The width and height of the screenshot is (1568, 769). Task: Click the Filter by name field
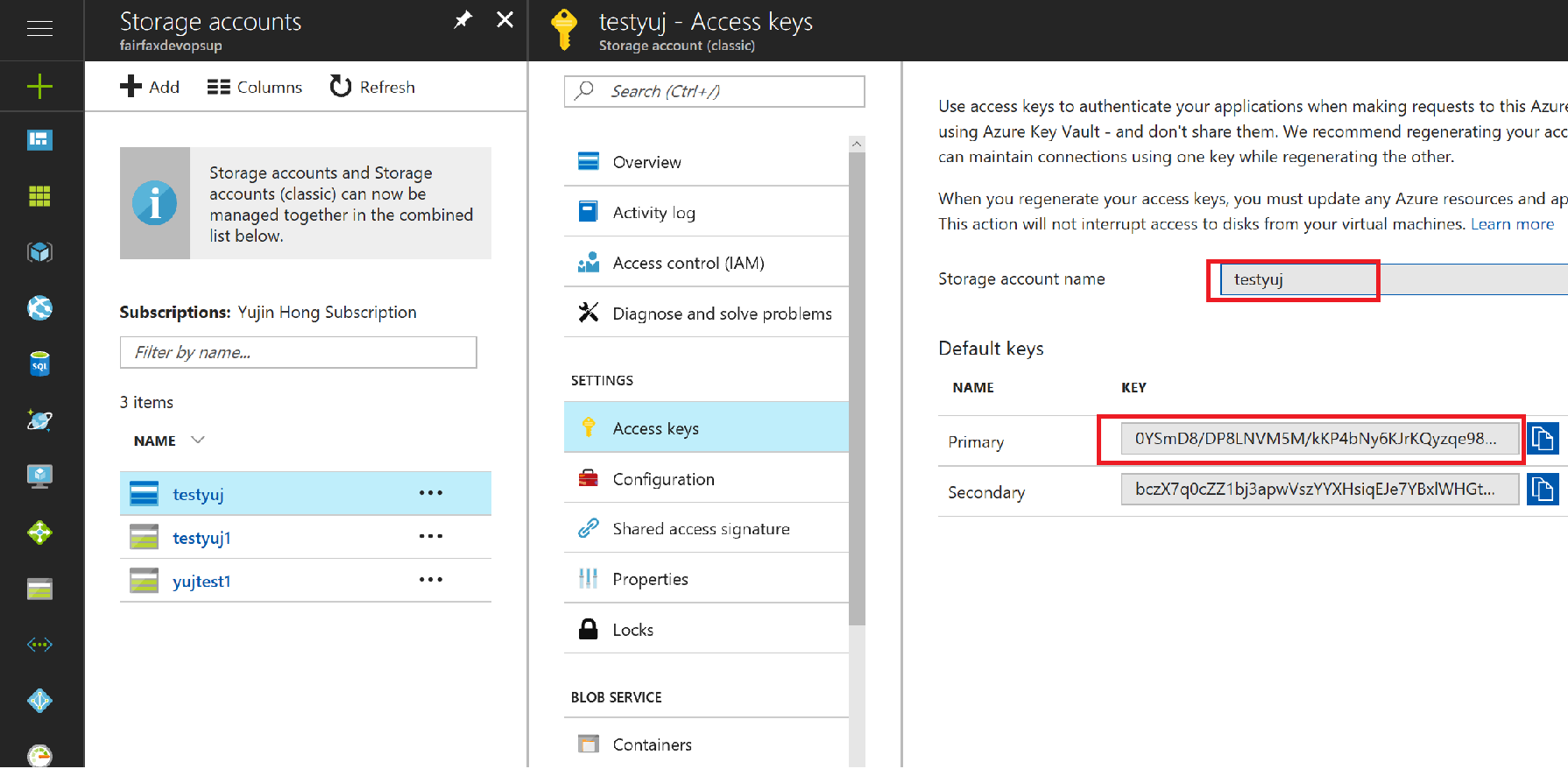click(299, 352)
